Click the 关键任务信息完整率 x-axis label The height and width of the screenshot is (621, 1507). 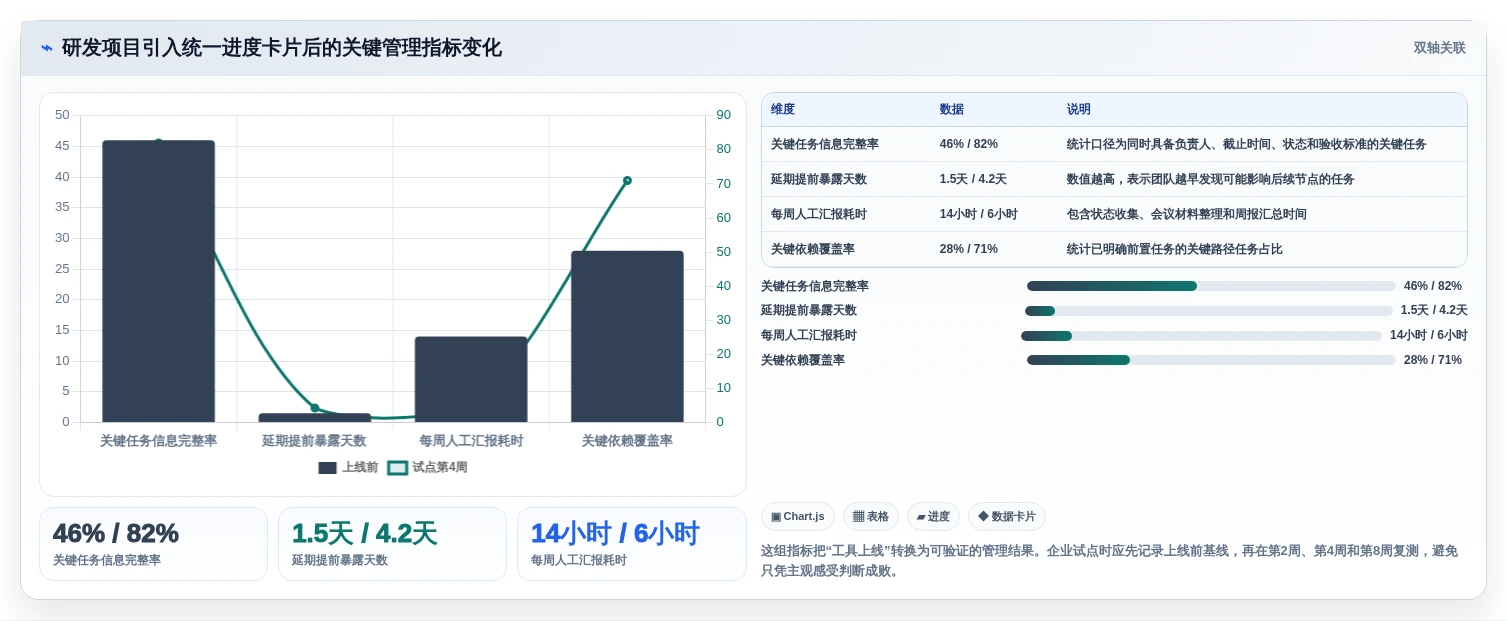[158, 441]
